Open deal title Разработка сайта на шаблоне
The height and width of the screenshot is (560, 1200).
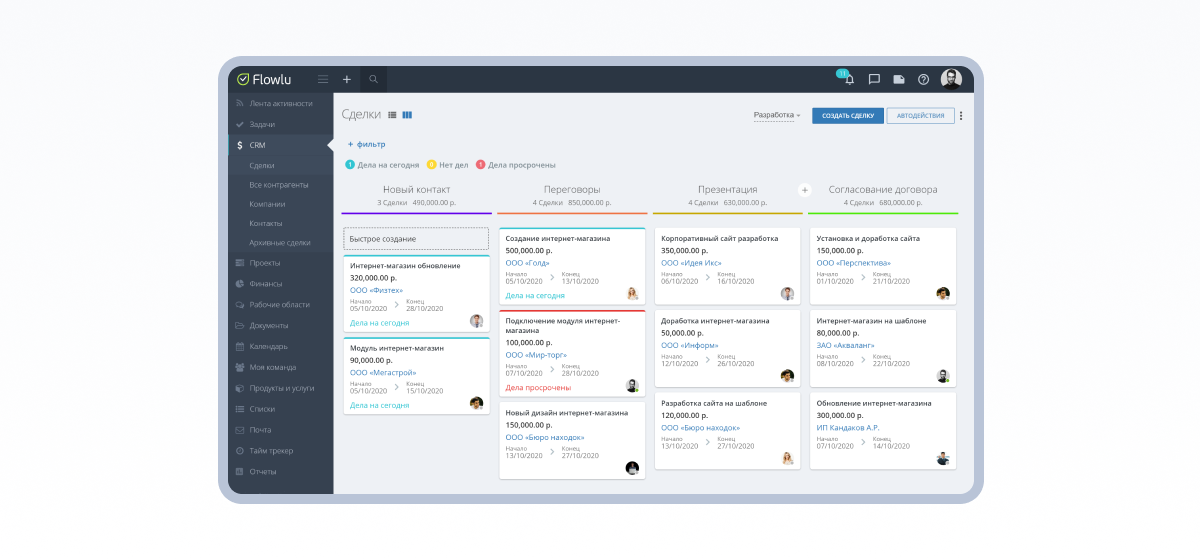coord(714,403)
